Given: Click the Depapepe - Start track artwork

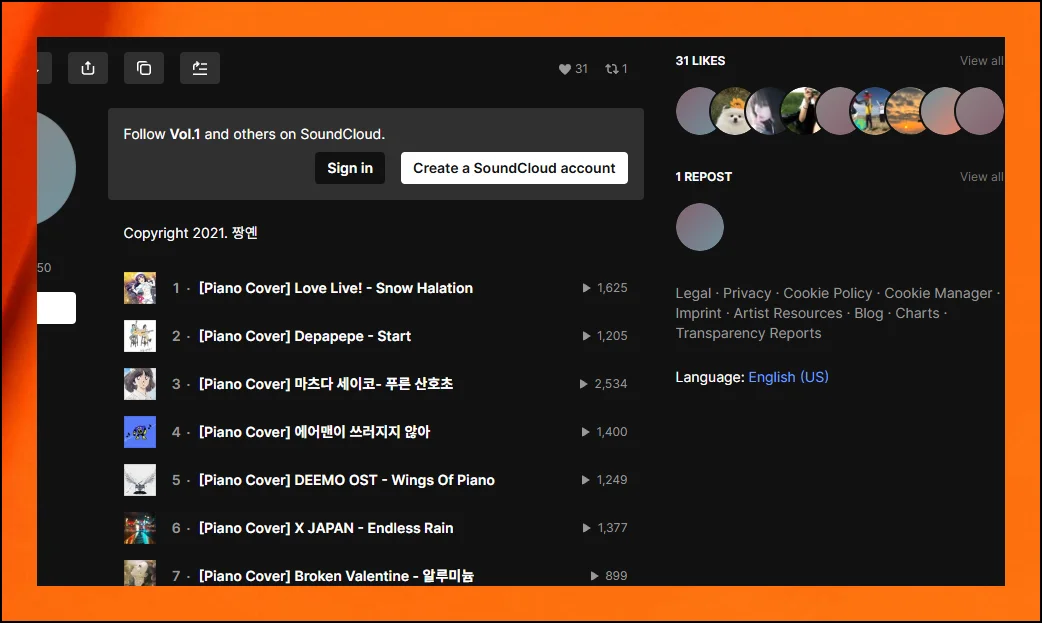Looking at the screenshot, I should point(140,336).
